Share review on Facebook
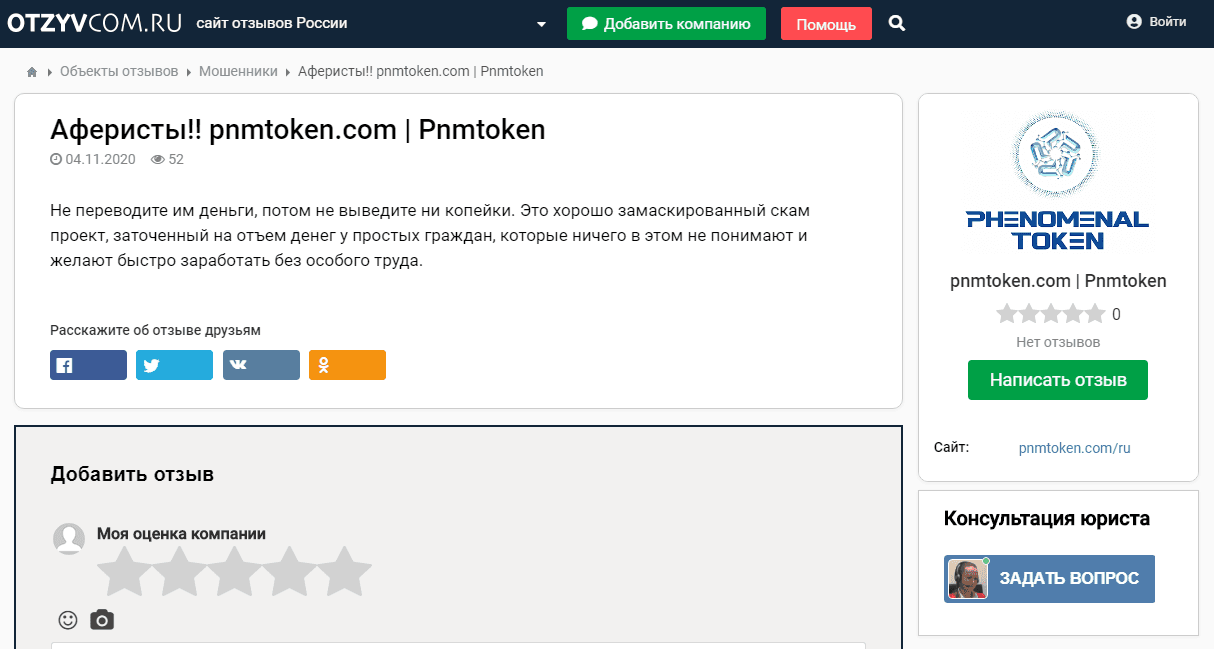 tap(88, 365)
